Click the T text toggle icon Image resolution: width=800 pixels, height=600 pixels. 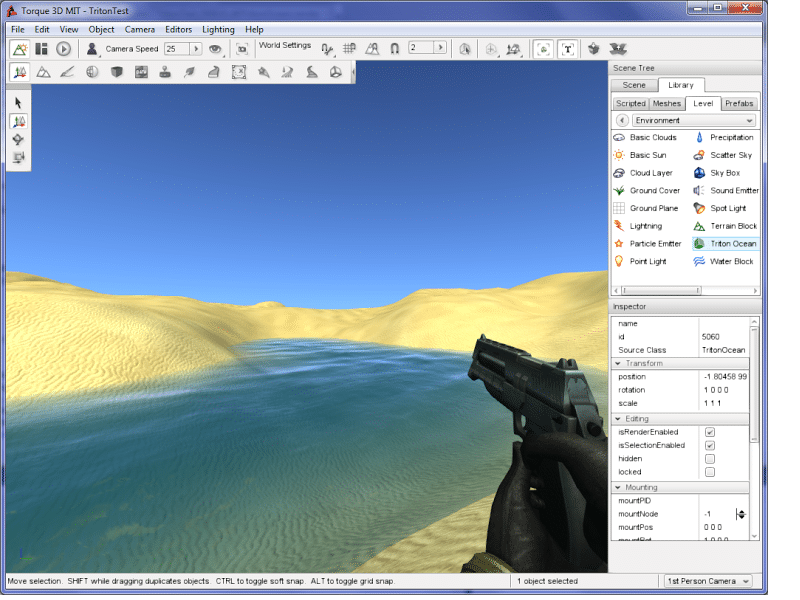point(568,49)
